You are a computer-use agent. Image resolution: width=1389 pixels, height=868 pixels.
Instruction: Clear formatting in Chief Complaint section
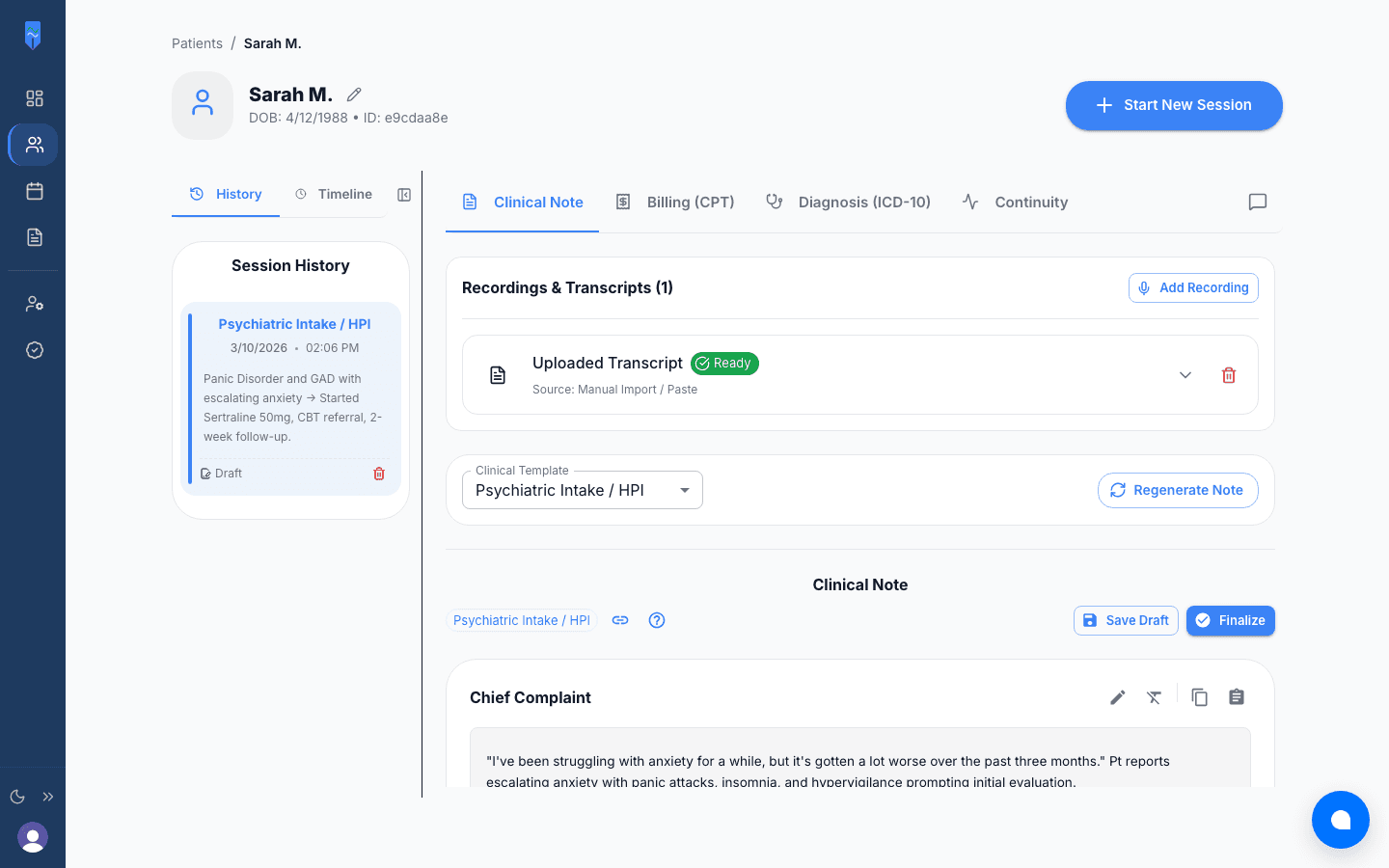coord(1155,697)
